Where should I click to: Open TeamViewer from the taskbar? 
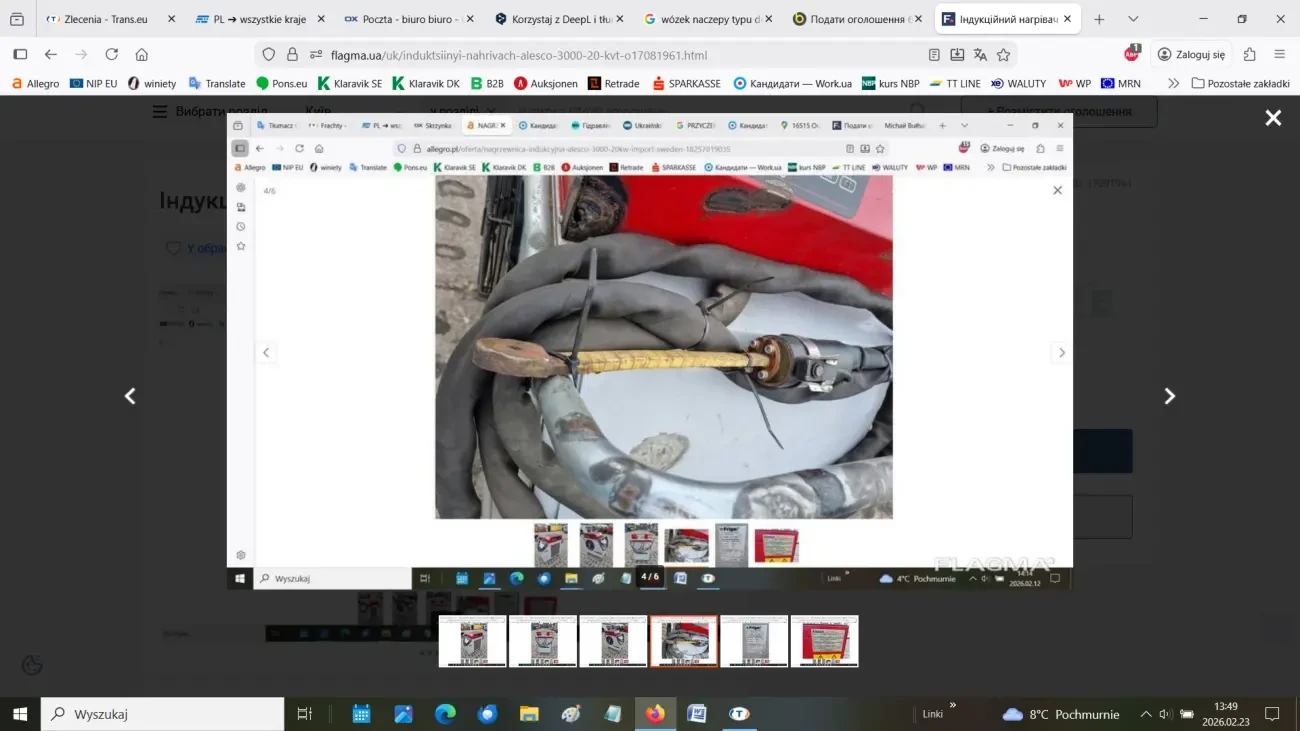pos(738,714)
